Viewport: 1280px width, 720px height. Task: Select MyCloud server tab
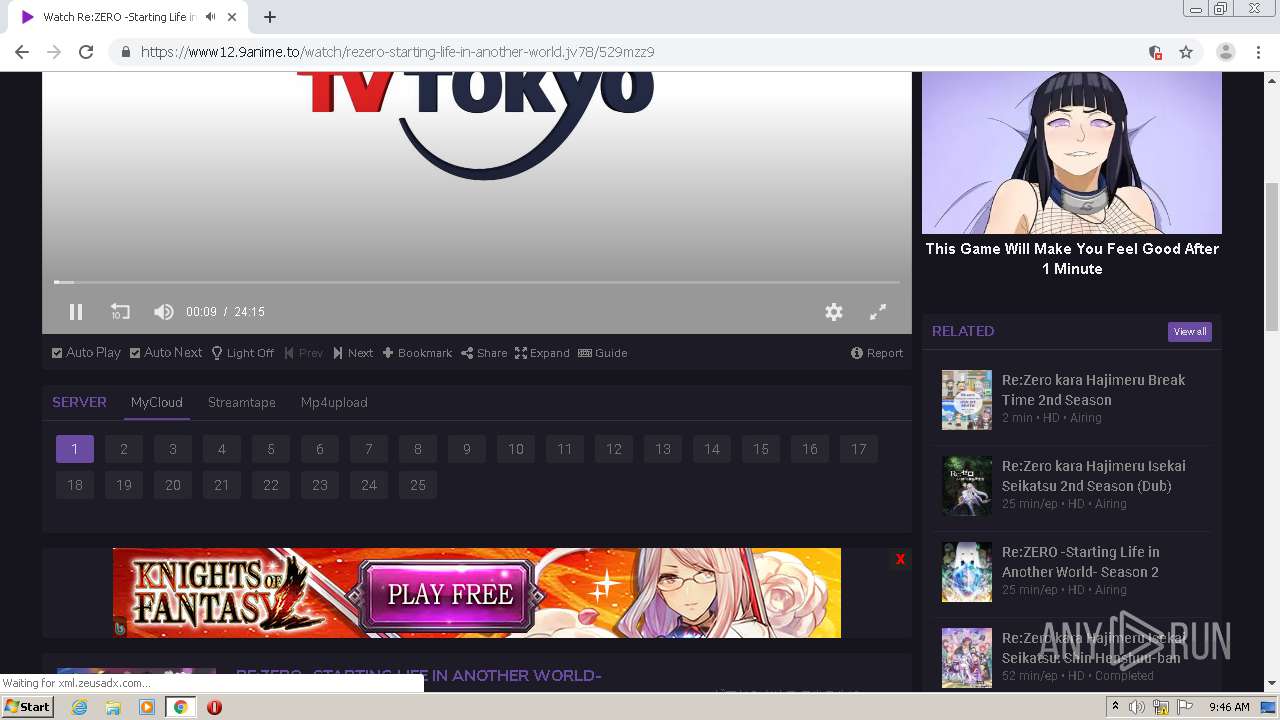[157, 402]
